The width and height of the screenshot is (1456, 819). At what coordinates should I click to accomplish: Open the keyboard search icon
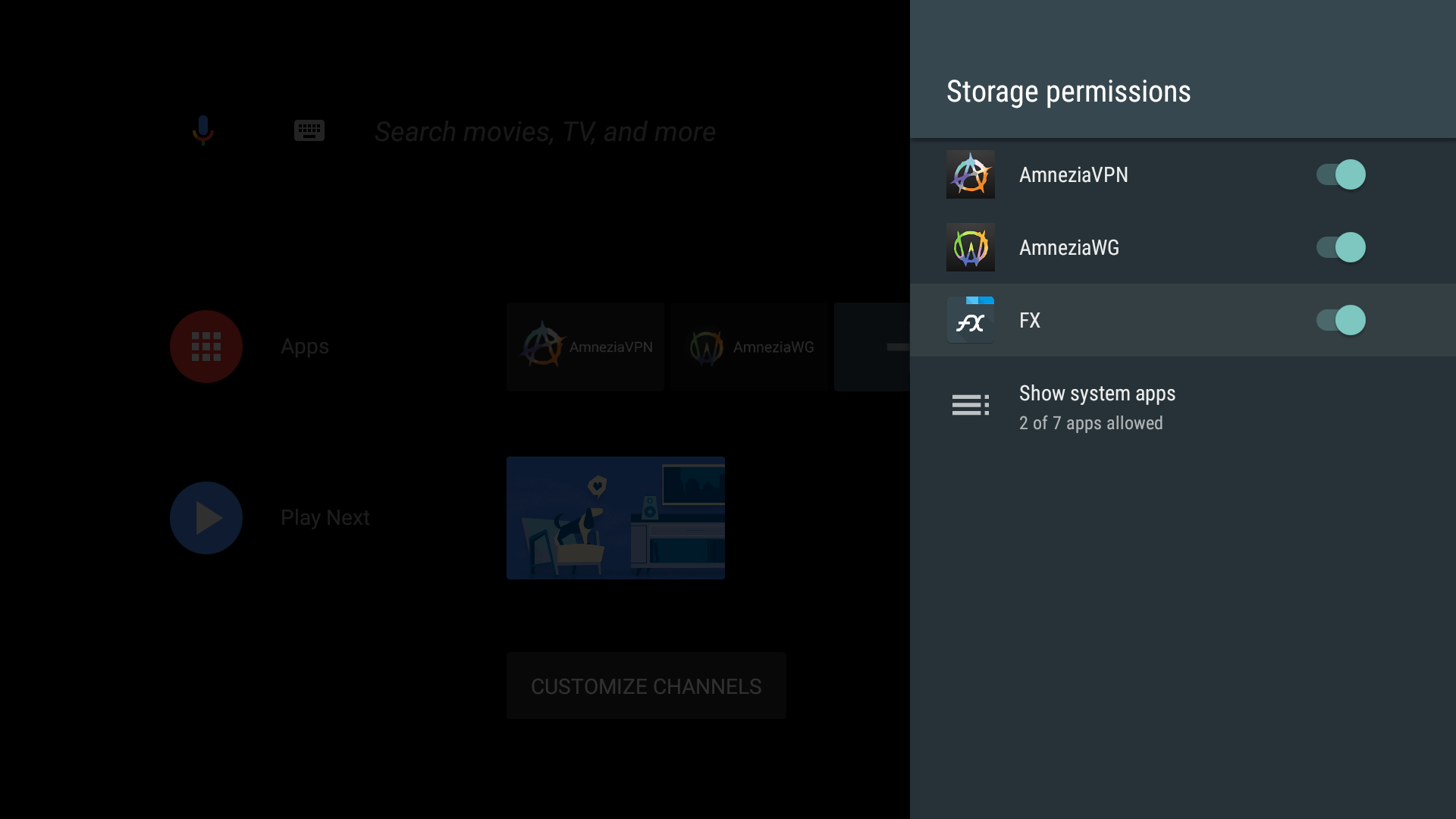309,130
